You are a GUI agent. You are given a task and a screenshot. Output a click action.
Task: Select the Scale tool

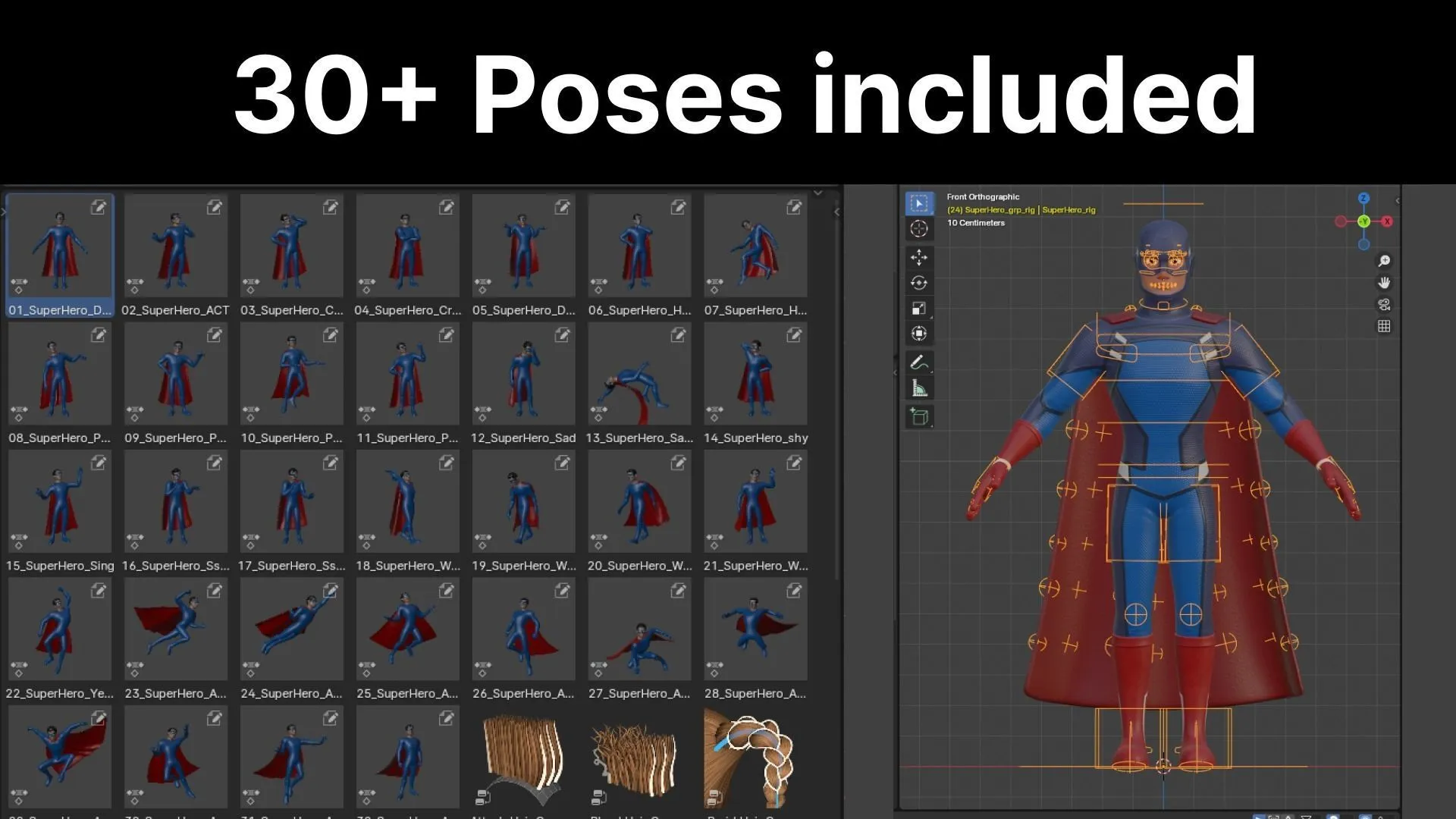click(920, 308)
